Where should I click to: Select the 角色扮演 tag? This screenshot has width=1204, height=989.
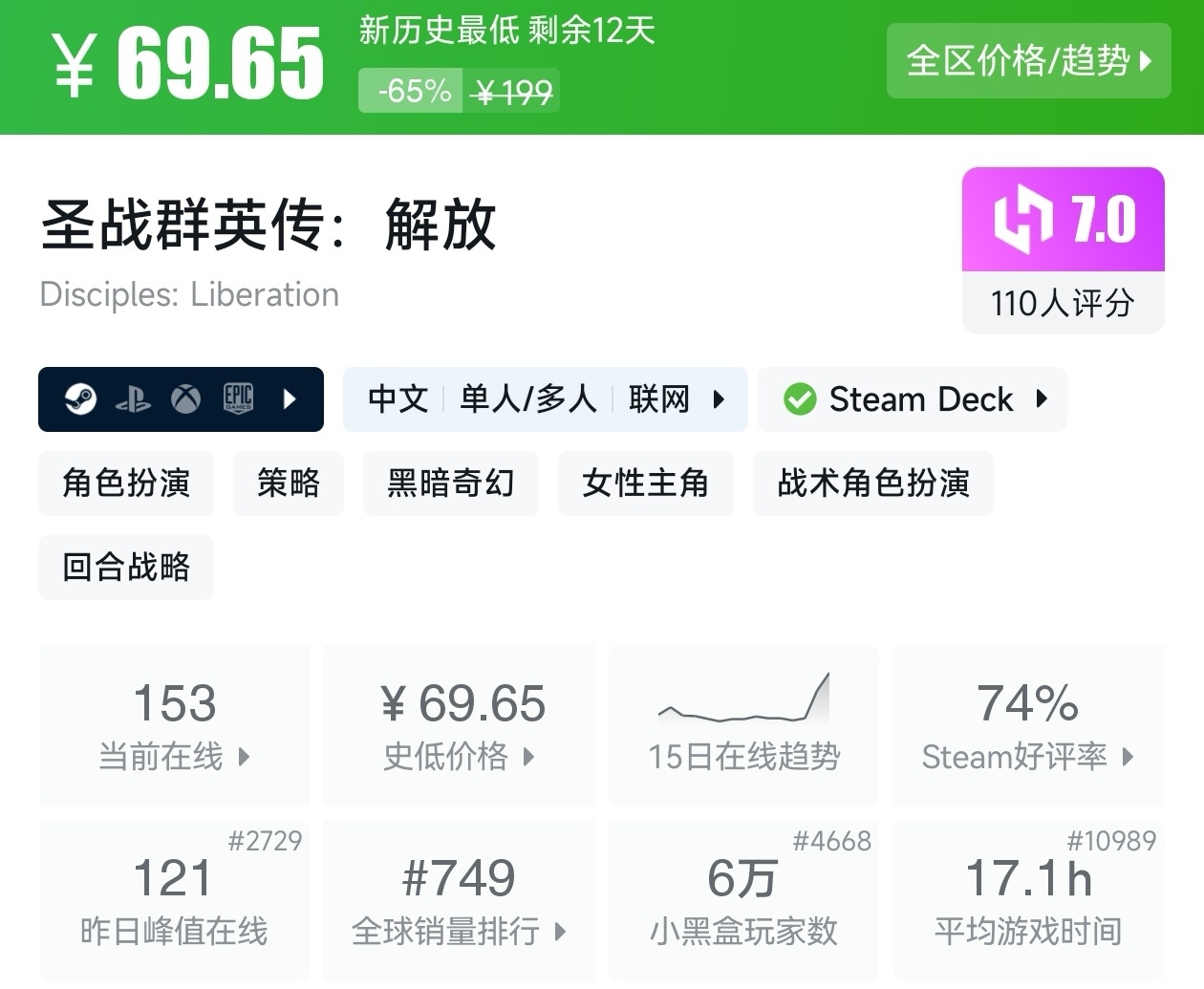point(126,484)
